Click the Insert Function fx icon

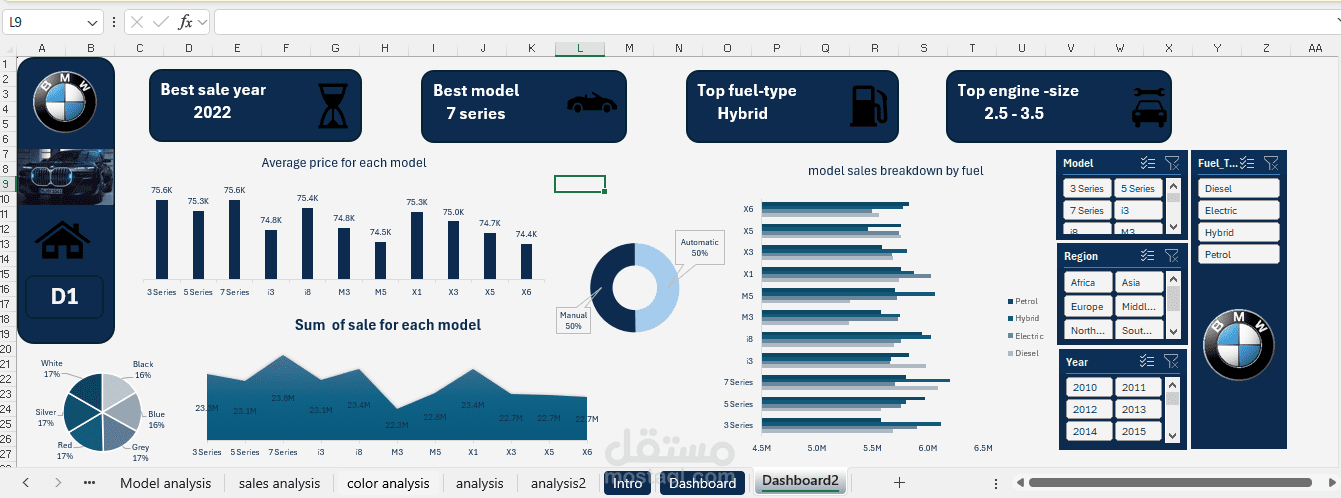point(186,22)
